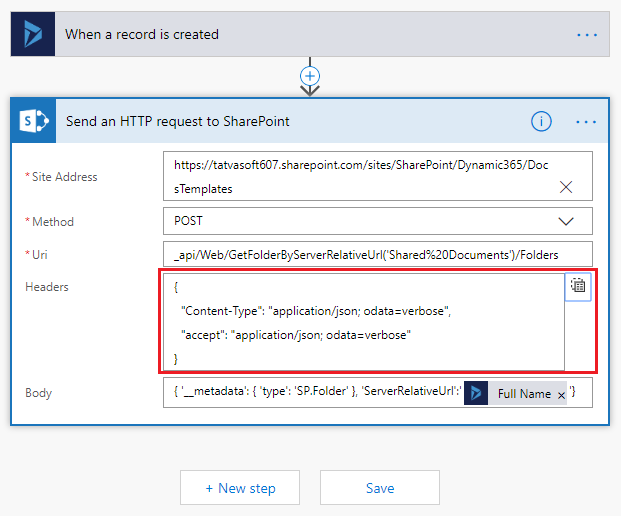Click inside the Uri field

click(378, 254)
